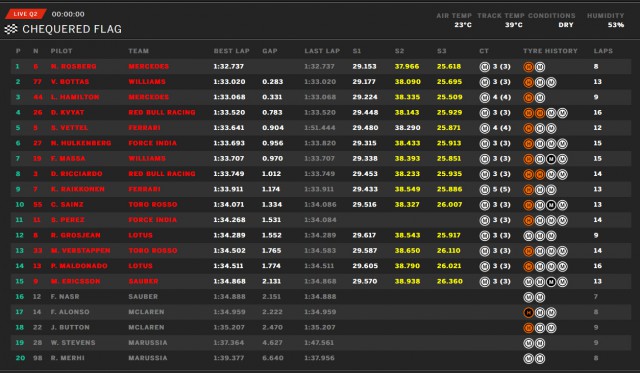The width and height of the screenshot is (640, 373).
Task: Click humidity 53% value
Action: (616, 25)
